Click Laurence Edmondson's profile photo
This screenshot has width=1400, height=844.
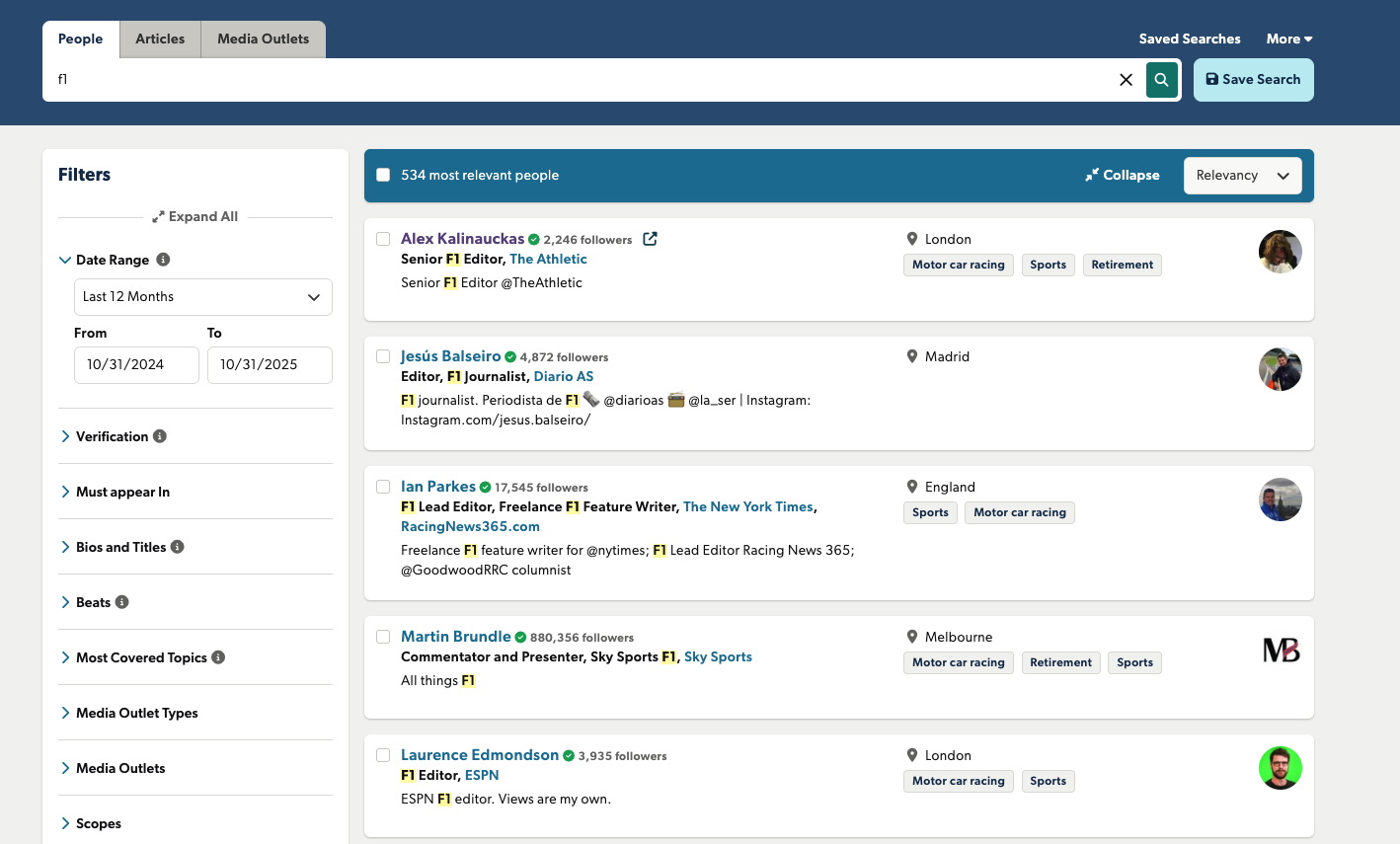pos(1280,768)
